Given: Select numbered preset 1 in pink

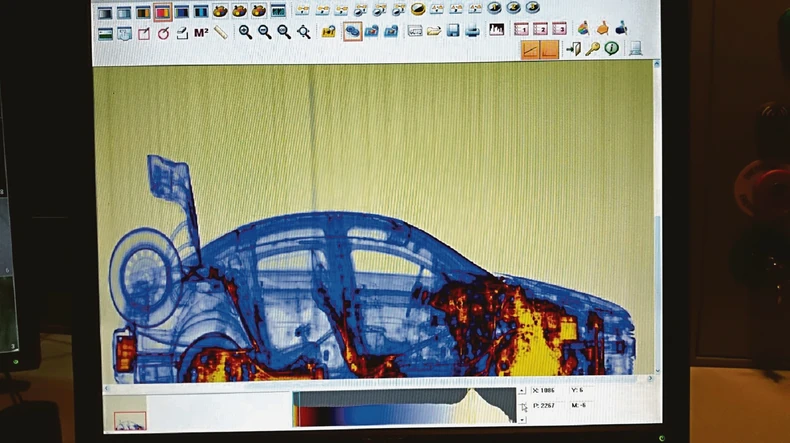Looking at the screenshot, I should (522, 29).
